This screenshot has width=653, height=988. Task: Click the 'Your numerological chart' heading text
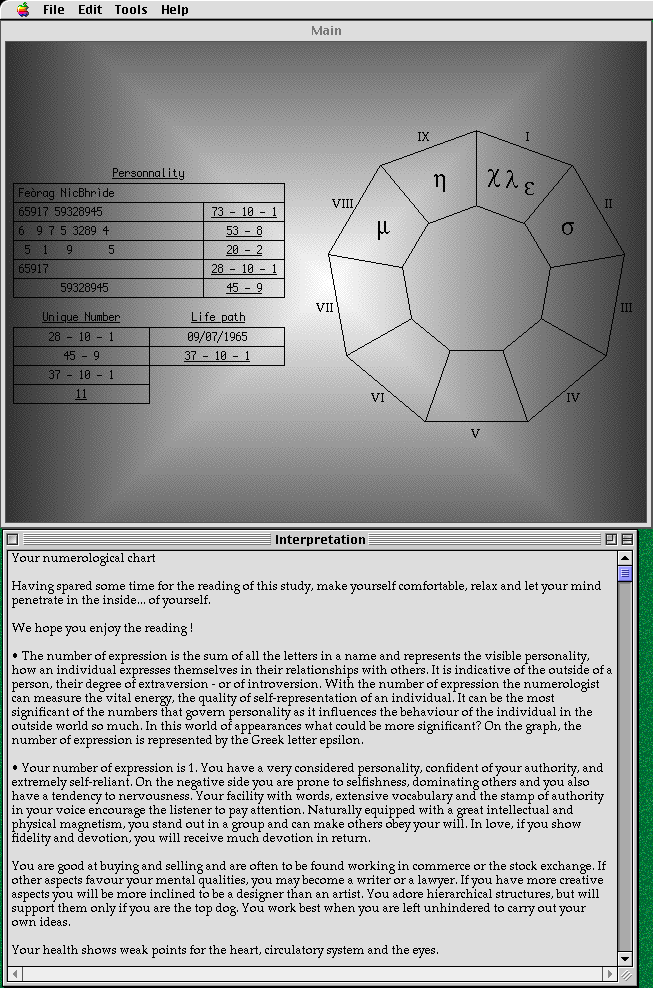tap(83, 558)
